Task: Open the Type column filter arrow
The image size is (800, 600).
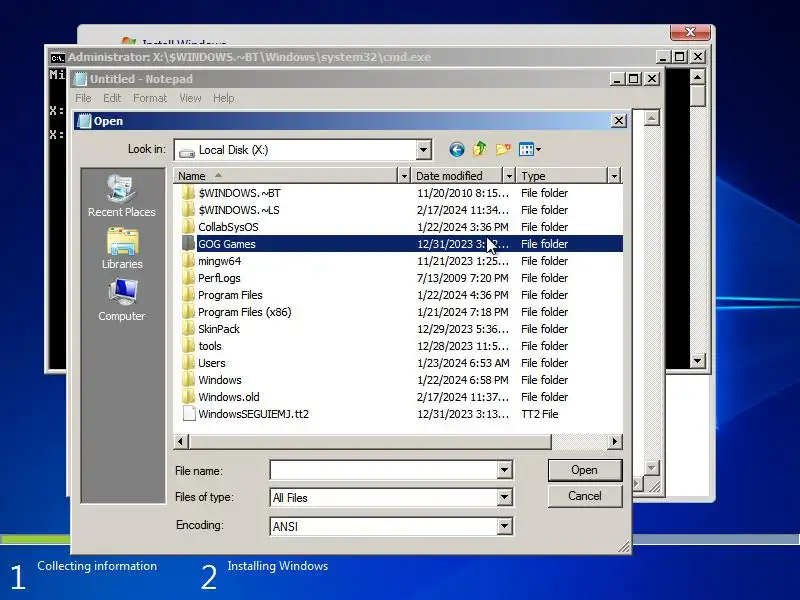Action: tap(614, 176)
